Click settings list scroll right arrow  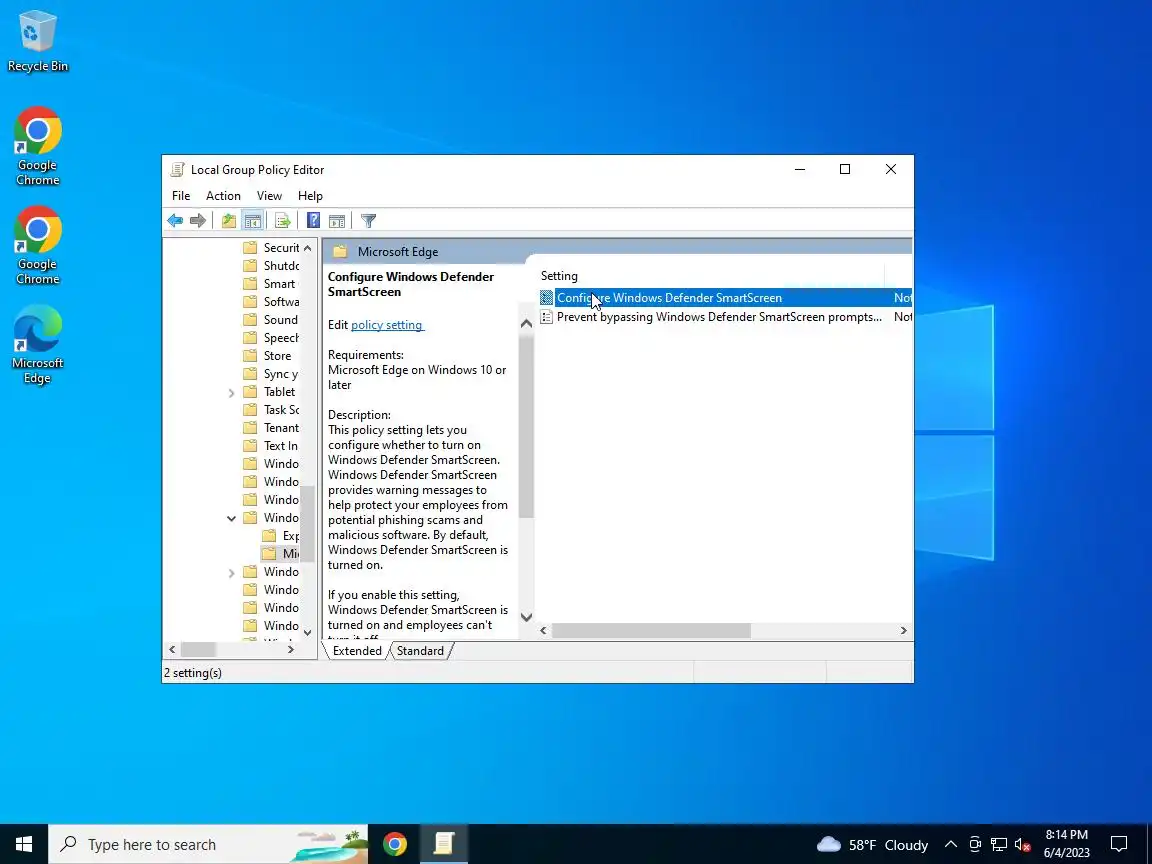click(904, 630)
